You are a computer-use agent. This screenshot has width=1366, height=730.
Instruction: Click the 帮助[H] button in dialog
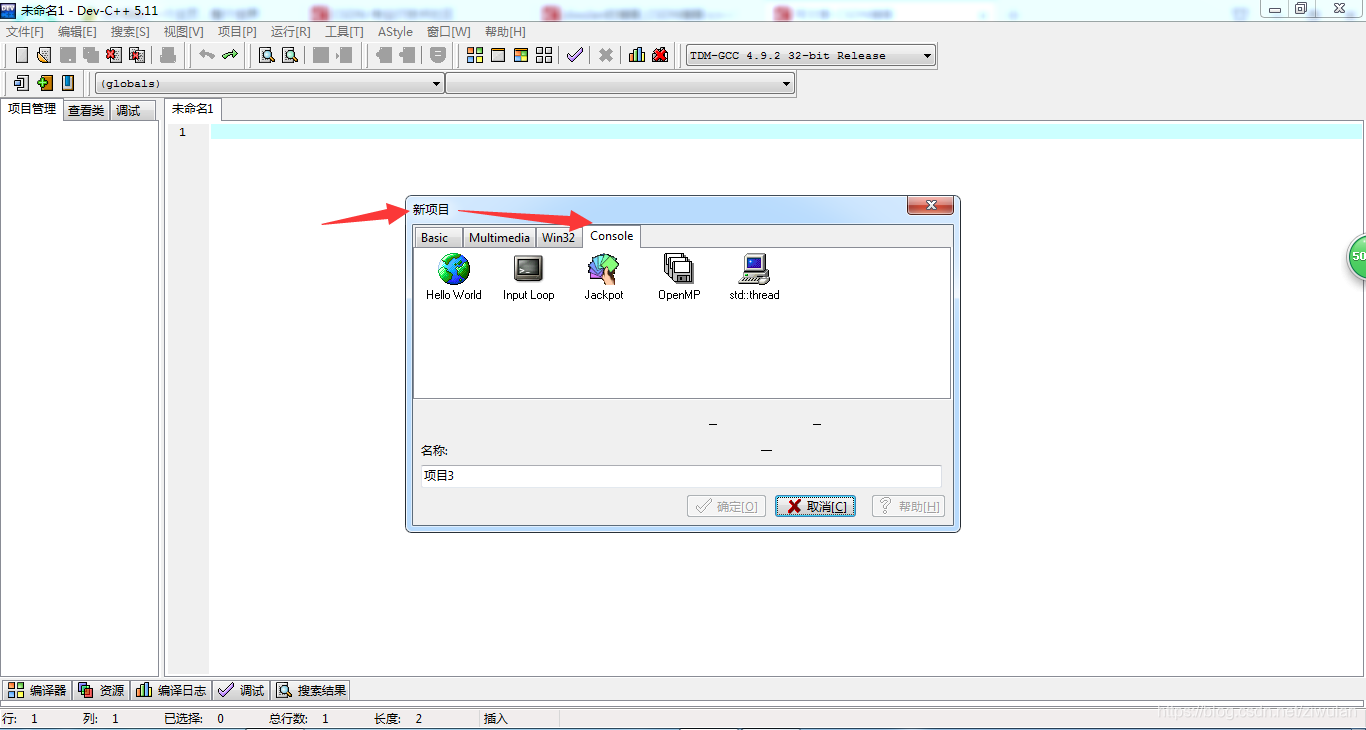pyautogui.click(x=908, y=506)
